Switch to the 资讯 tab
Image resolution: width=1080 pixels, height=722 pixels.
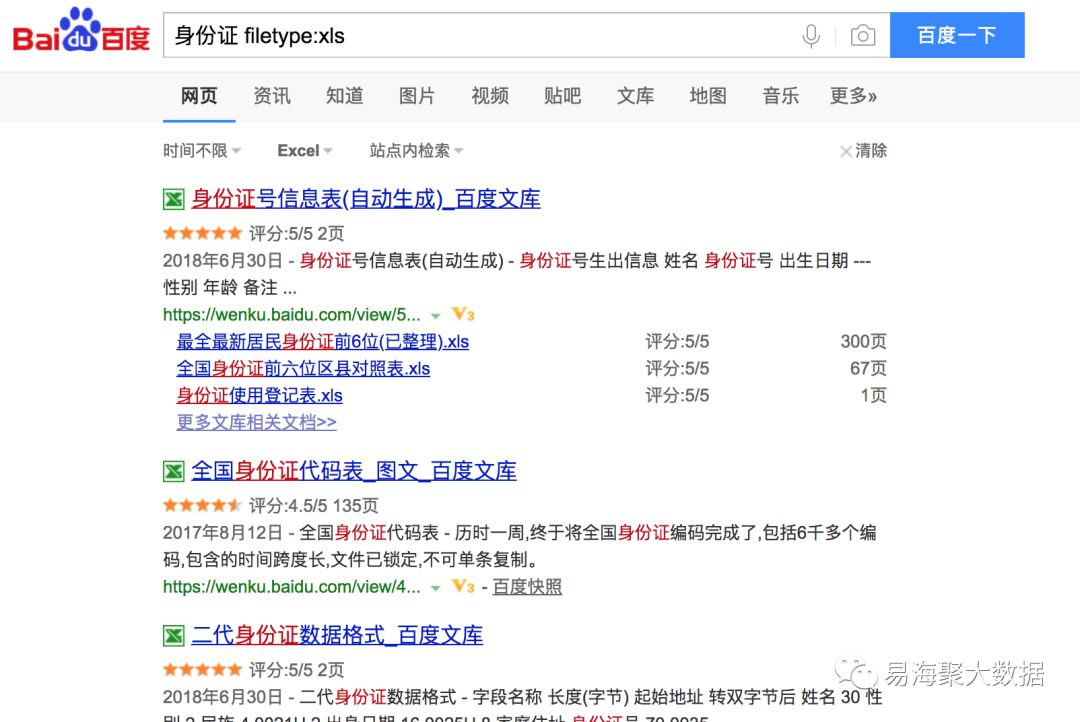point(272,96)
